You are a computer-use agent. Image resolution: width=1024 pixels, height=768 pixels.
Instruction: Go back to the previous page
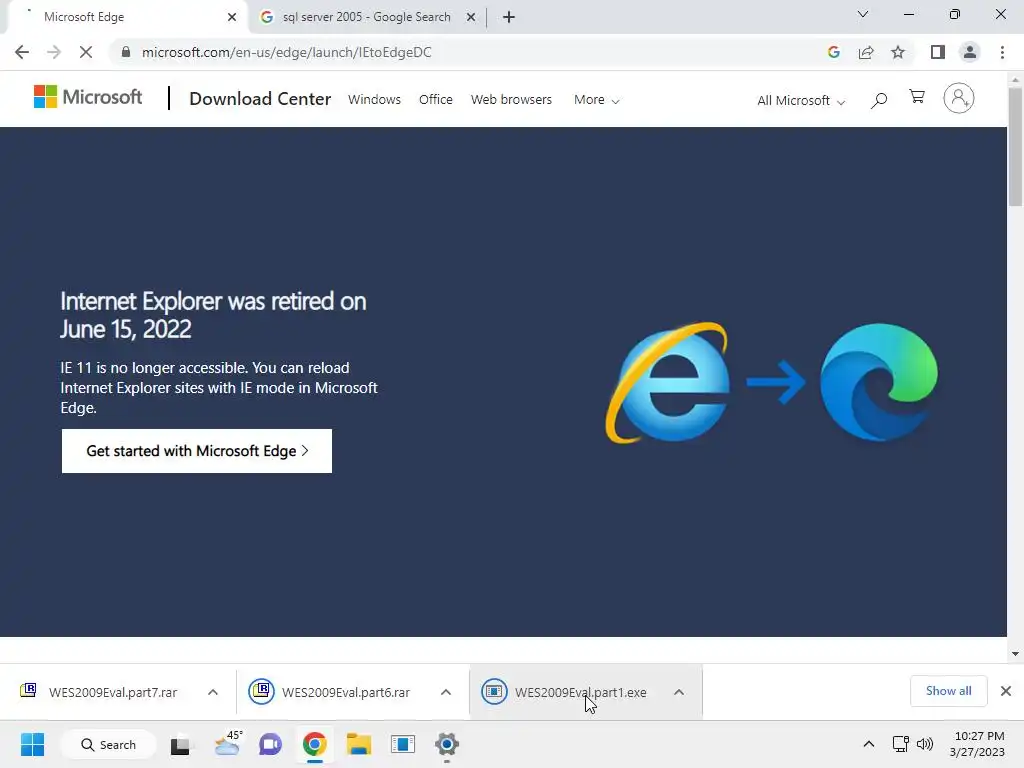(x=22, y=52)
